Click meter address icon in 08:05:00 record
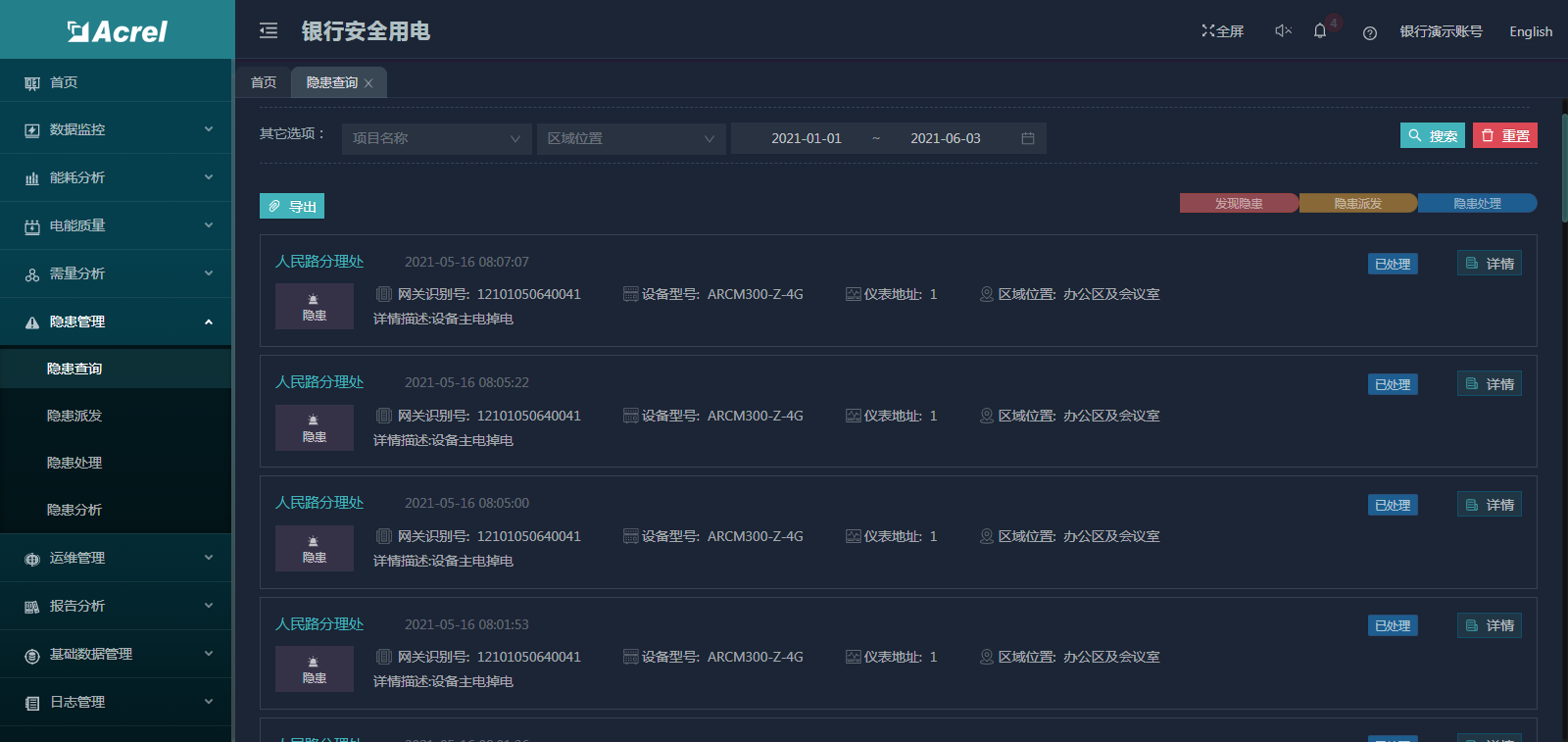 (x=853, y=536)
